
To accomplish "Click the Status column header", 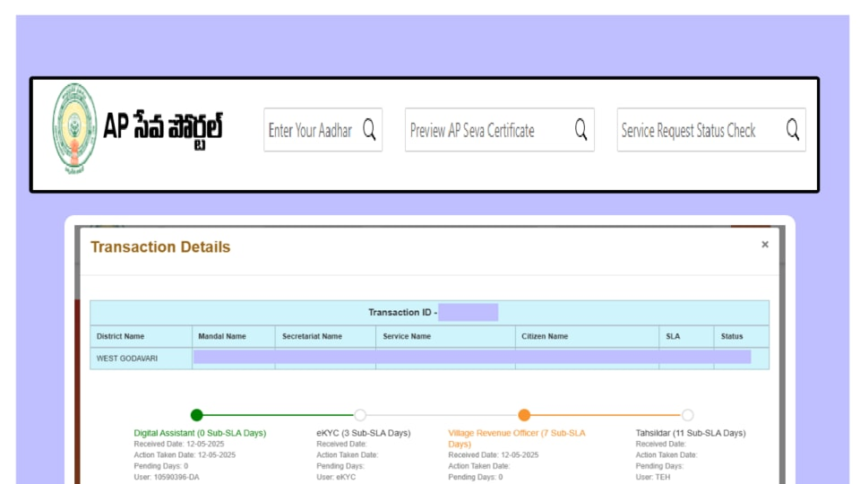I will pos(732,337).
